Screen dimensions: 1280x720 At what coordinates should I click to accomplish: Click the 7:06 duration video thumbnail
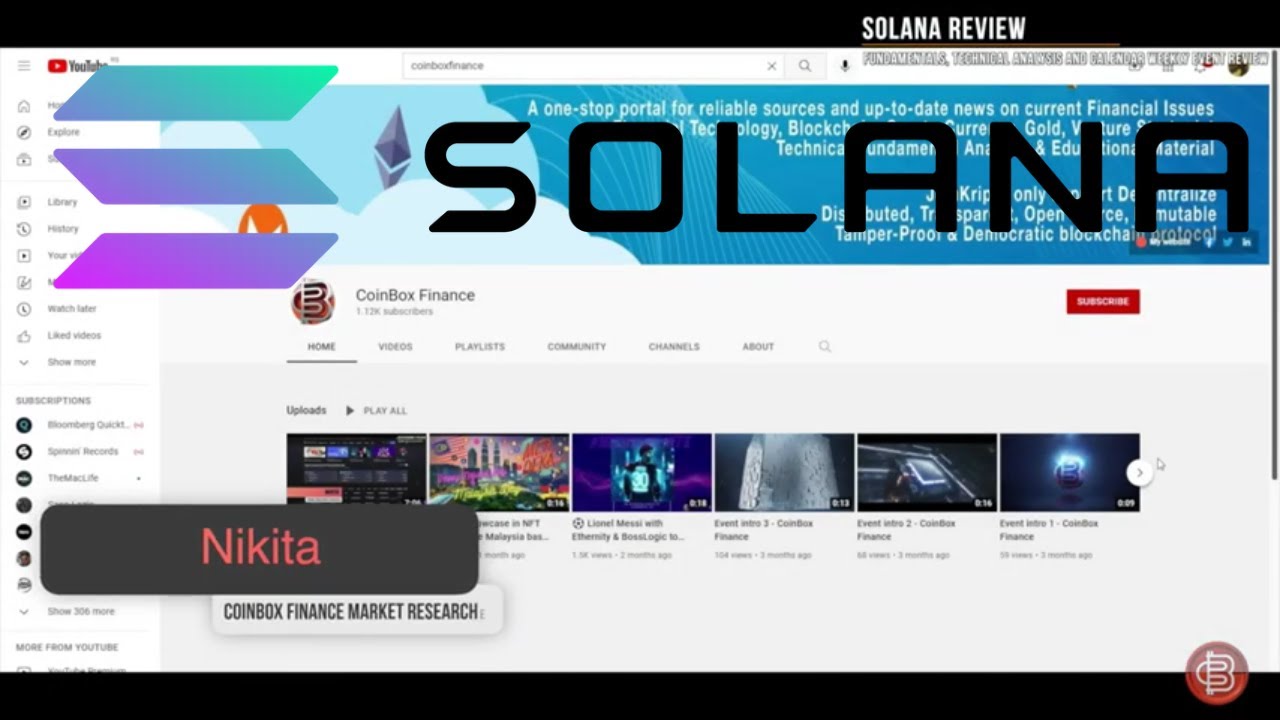click(x=356, y=472)
